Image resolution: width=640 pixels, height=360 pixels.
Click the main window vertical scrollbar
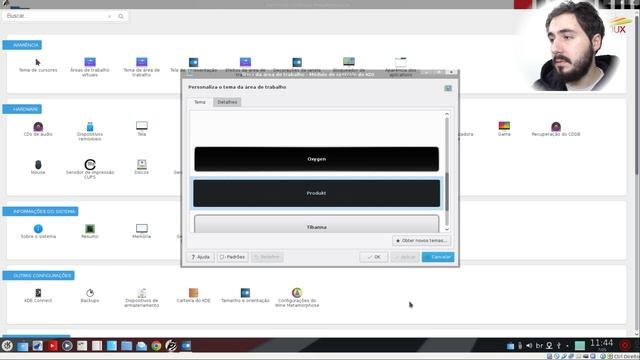637,94
